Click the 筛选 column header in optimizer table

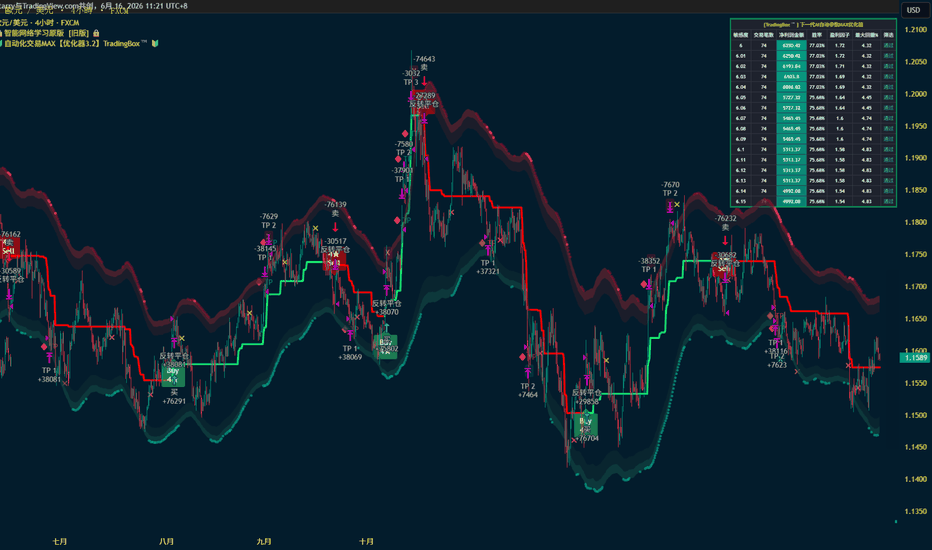click(x=888, y=35)
